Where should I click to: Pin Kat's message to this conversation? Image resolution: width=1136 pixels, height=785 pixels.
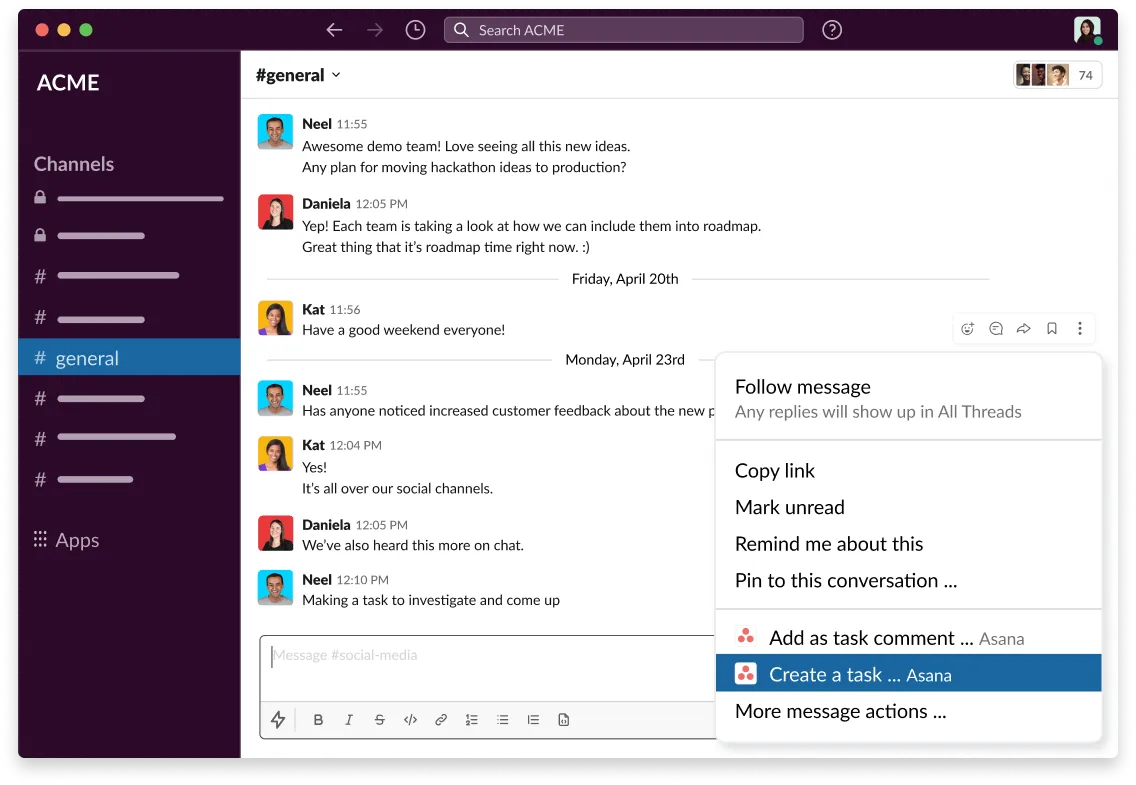(x=846, y=580)
